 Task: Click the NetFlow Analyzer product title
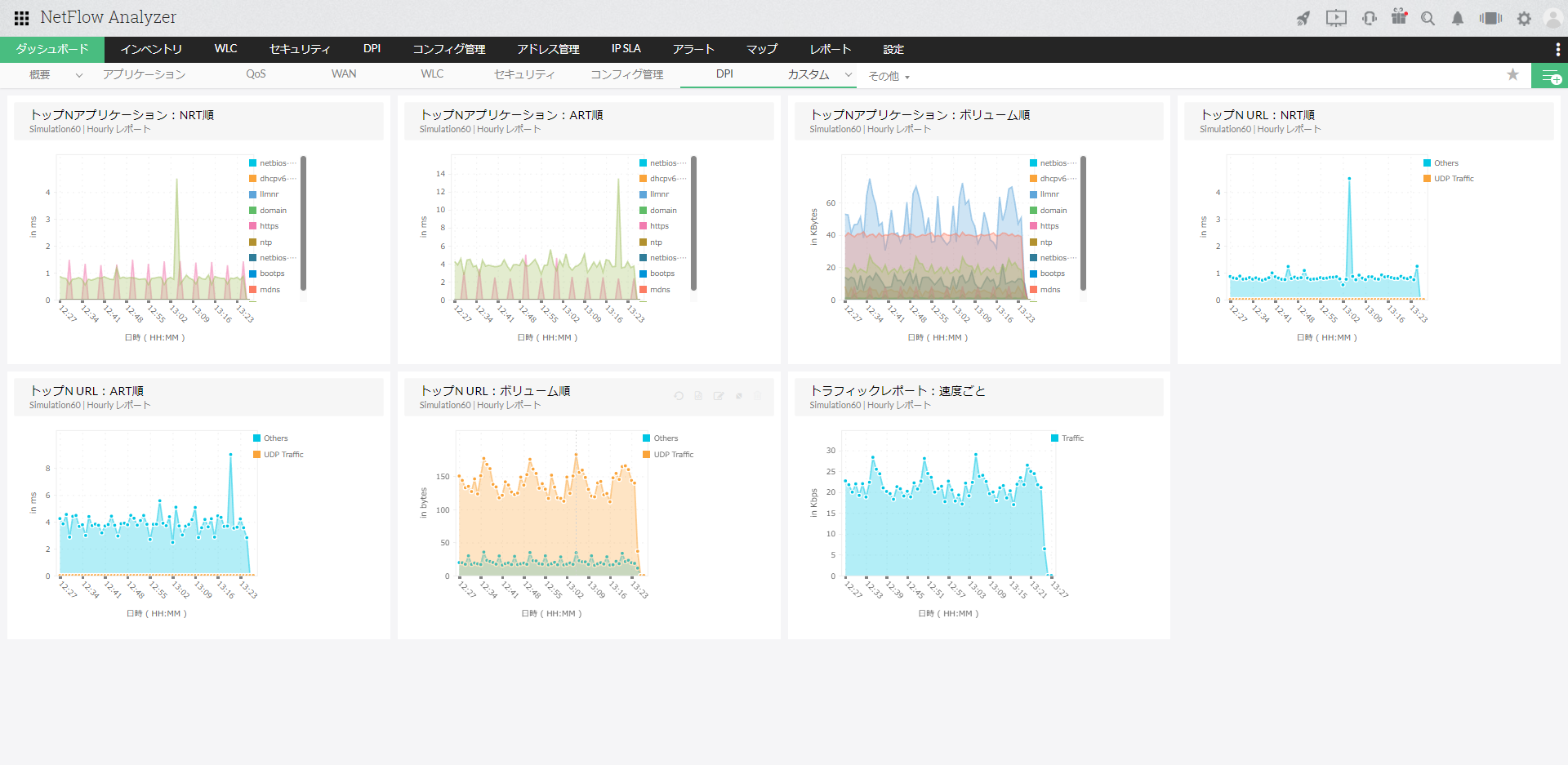tap(108, 17)
